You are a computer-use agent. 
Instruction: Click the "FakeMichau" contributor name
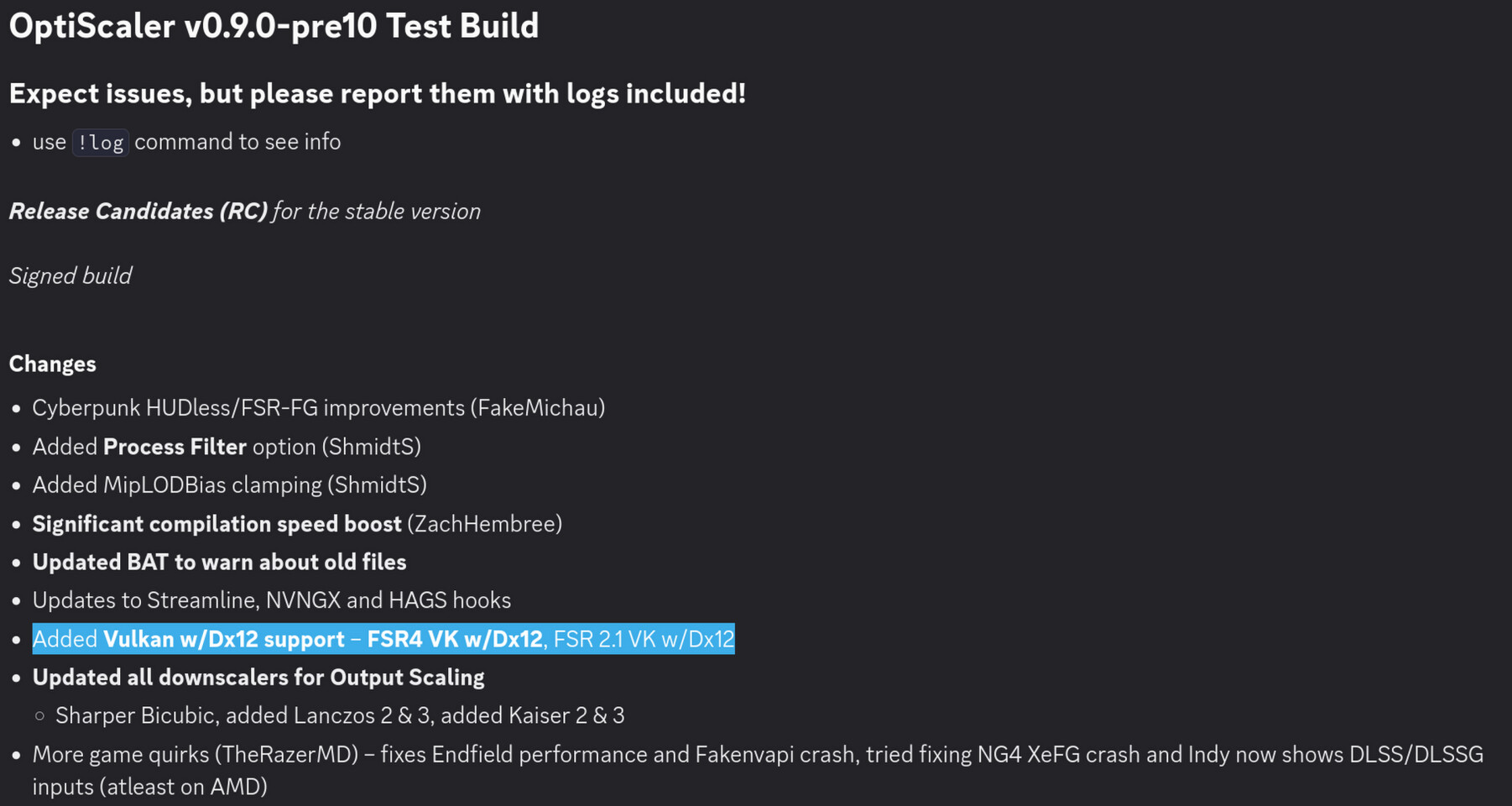[x=538, y=408]
